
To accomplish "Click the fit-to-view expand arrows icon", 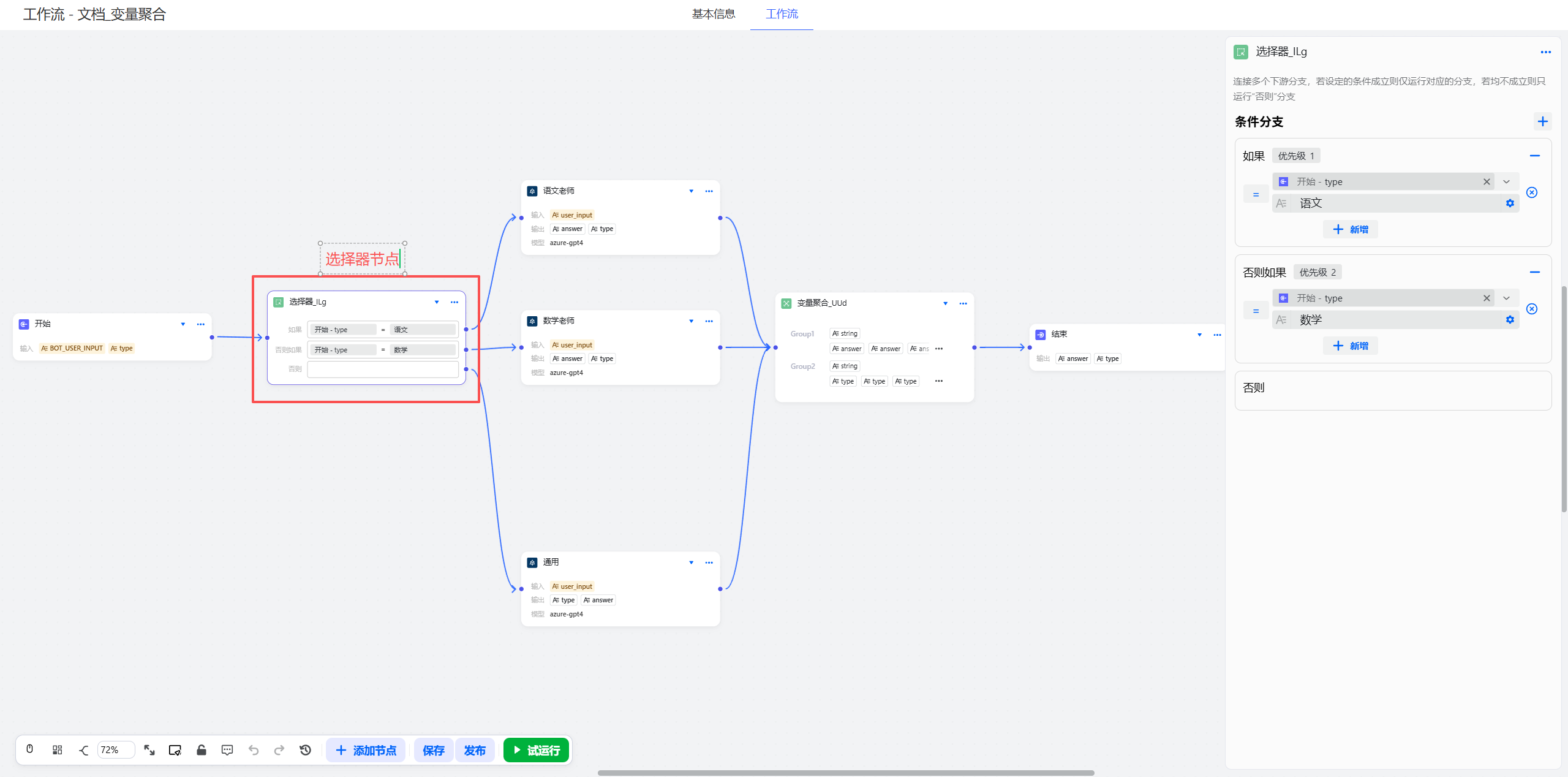I will (149, 749).
